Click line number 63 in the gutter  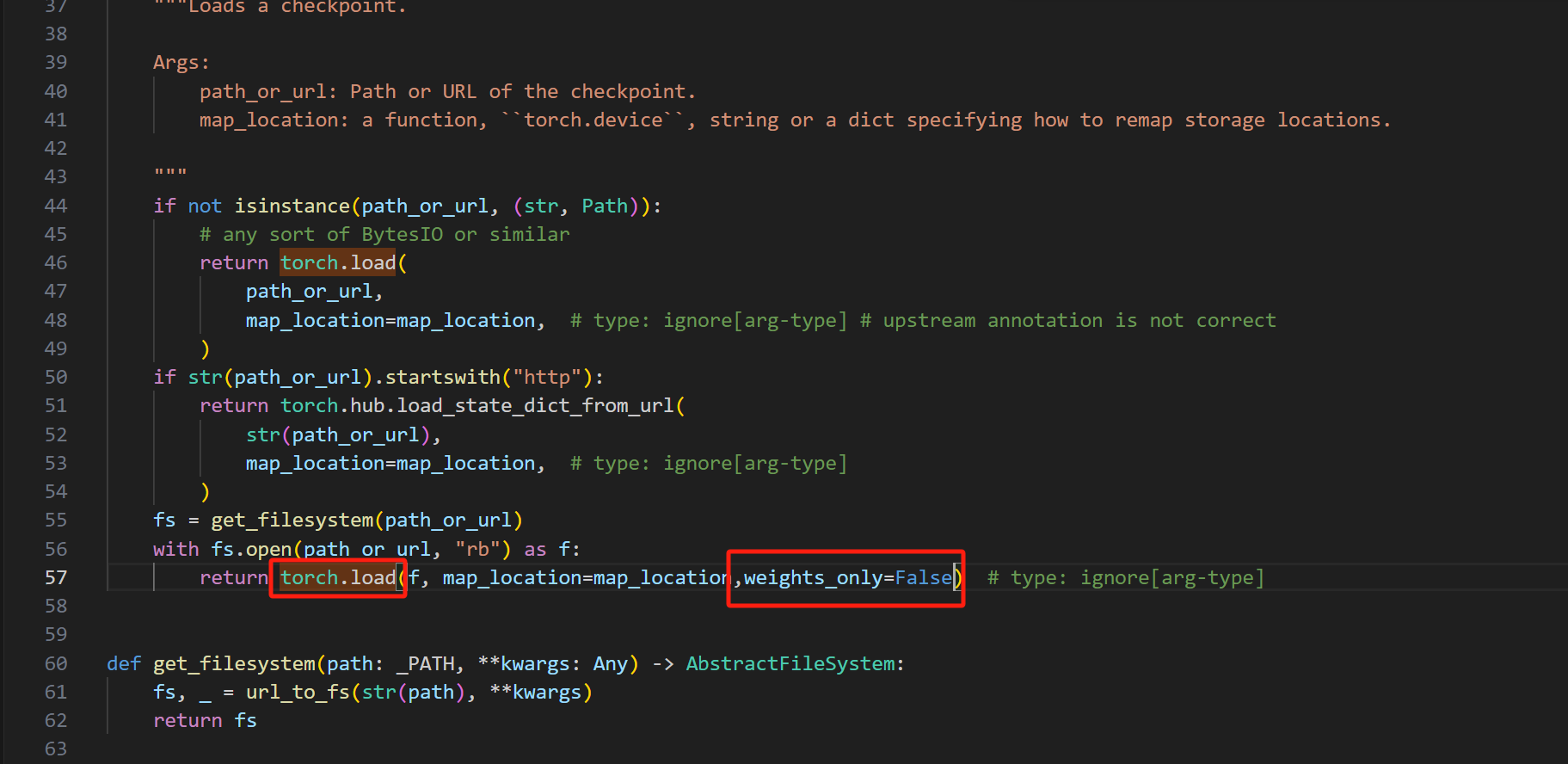tap(56, 749)
